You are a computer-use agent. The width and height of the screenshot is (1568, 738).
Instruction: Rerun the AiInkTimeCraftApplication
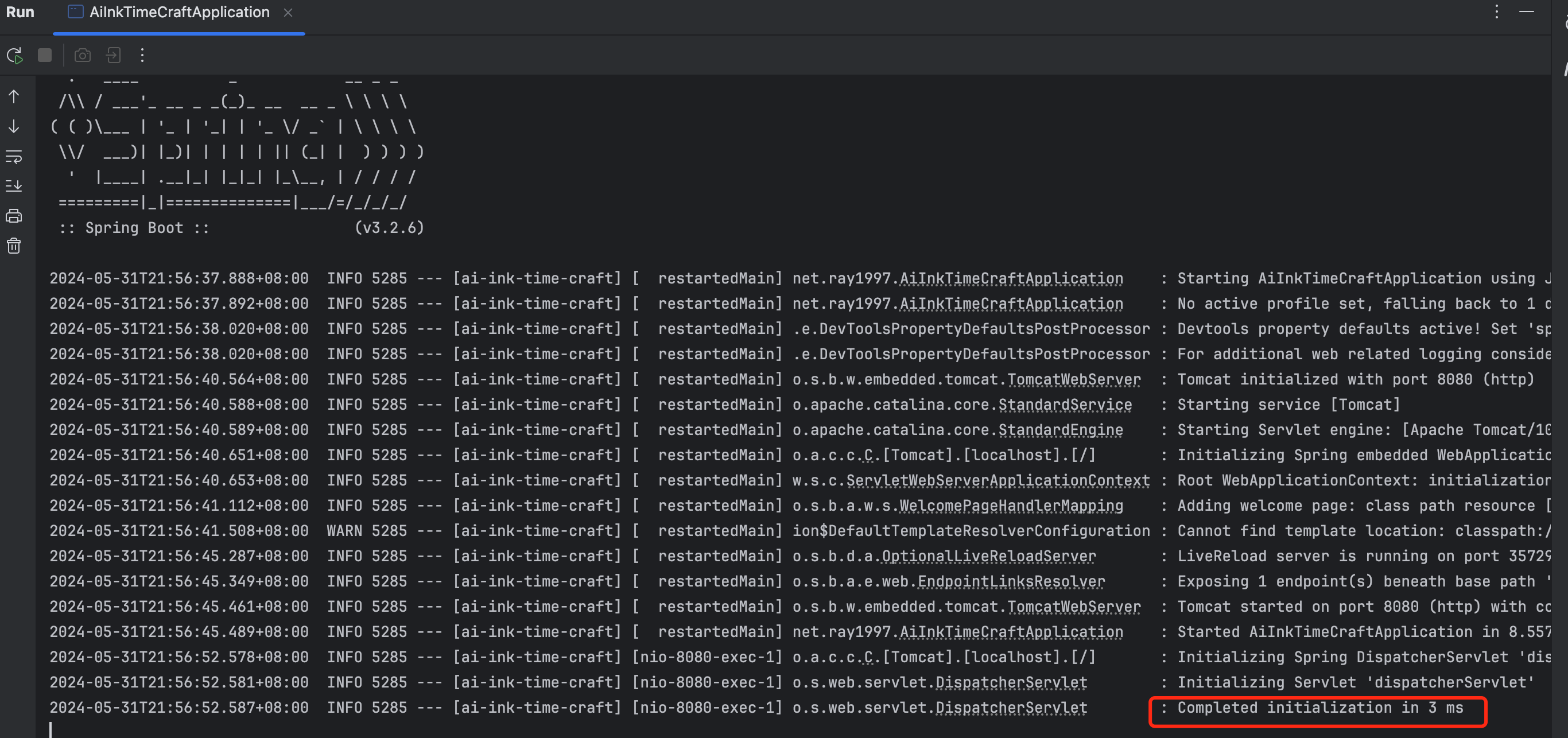(14, 55)
